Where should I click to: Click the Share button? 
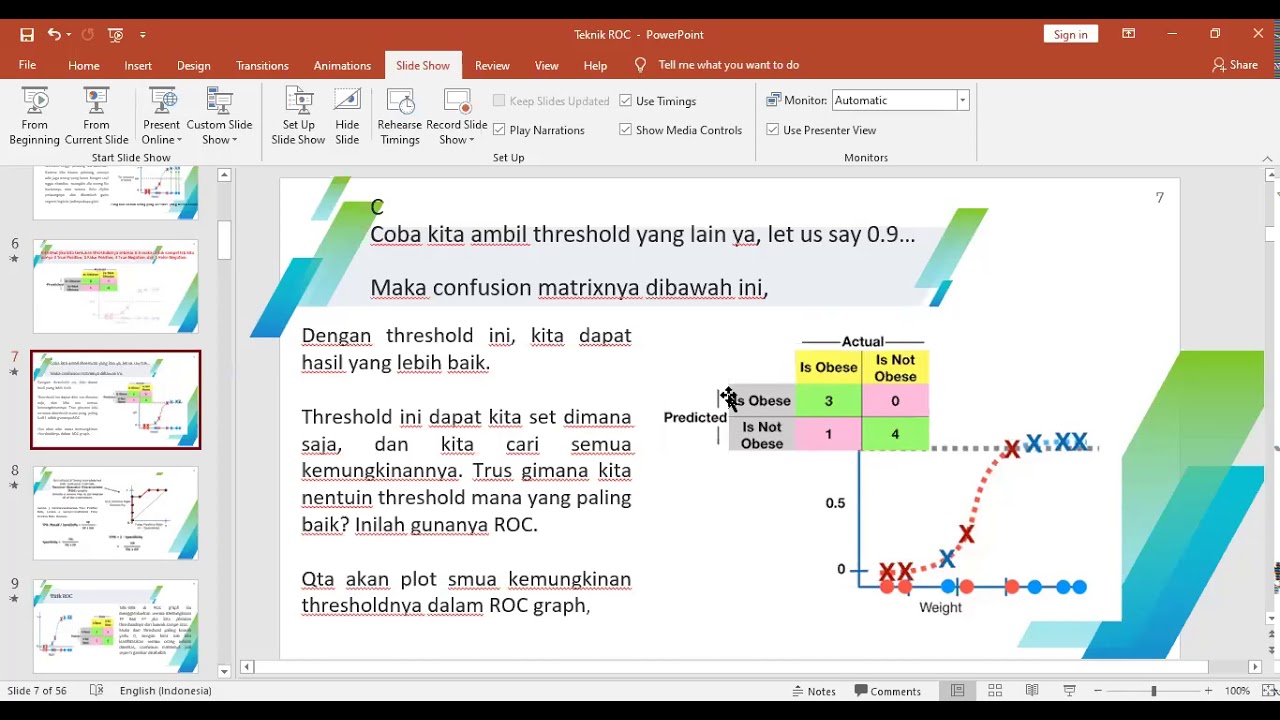[1235, 65]
